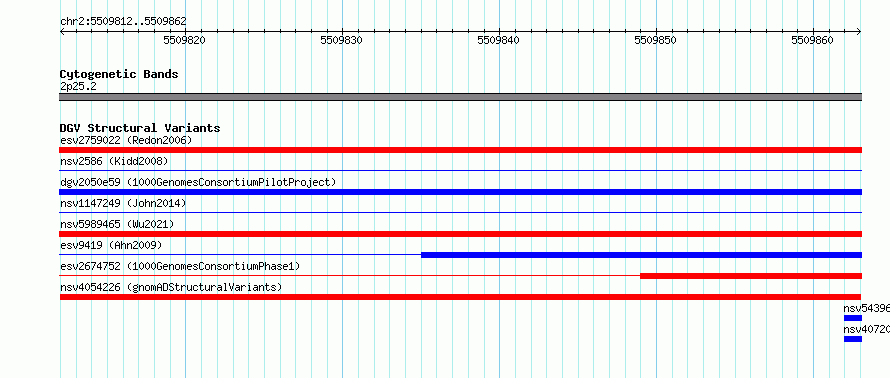The width and height of the screenshot is (890, 378).
Task: Open the esv2674752 1000GenomesConsortiumPhase1 label
Action: click(x=180, y=266)
